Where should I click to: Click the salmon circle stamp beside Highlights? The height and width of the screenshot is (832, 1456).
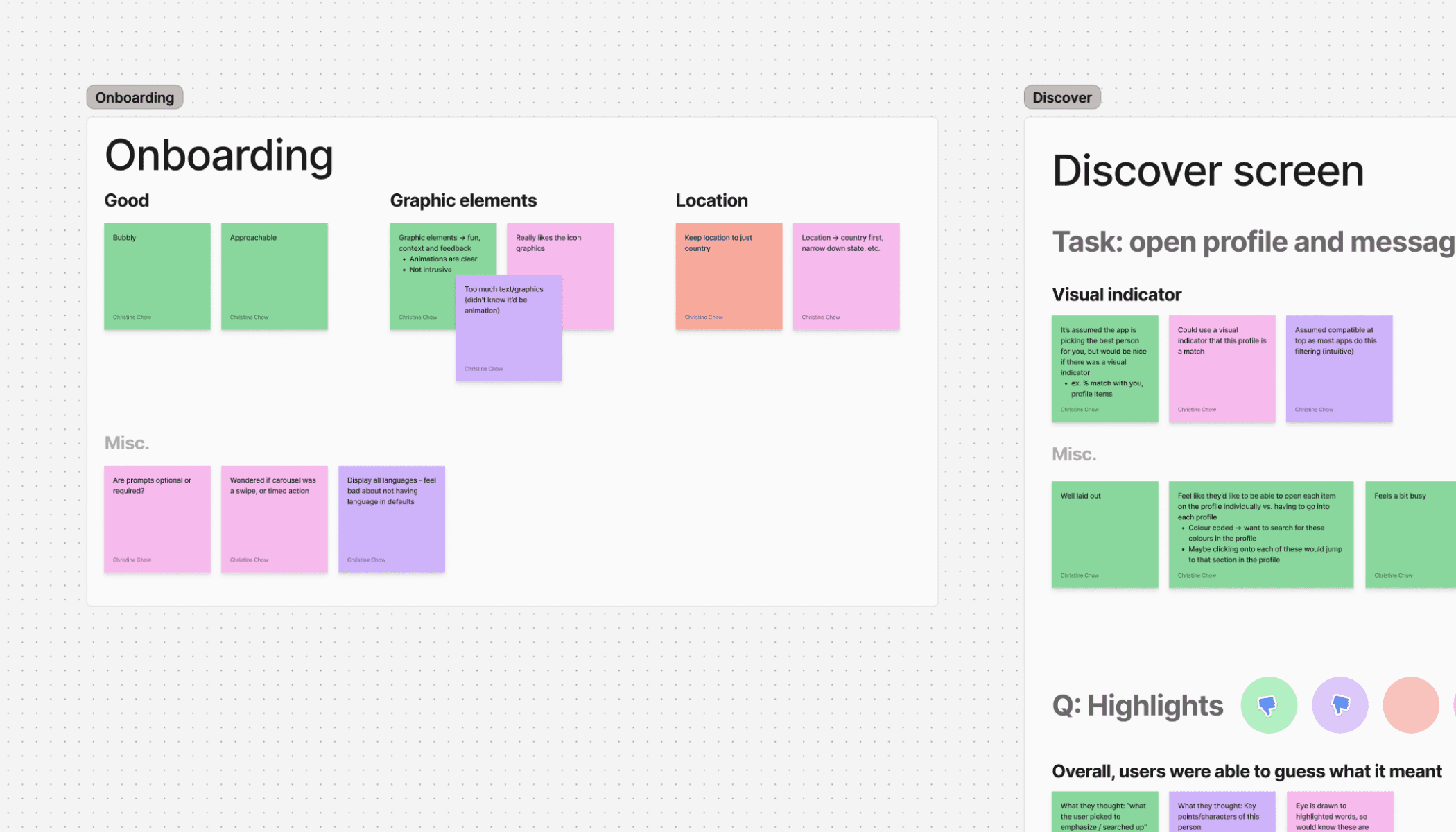(1410, 705)
